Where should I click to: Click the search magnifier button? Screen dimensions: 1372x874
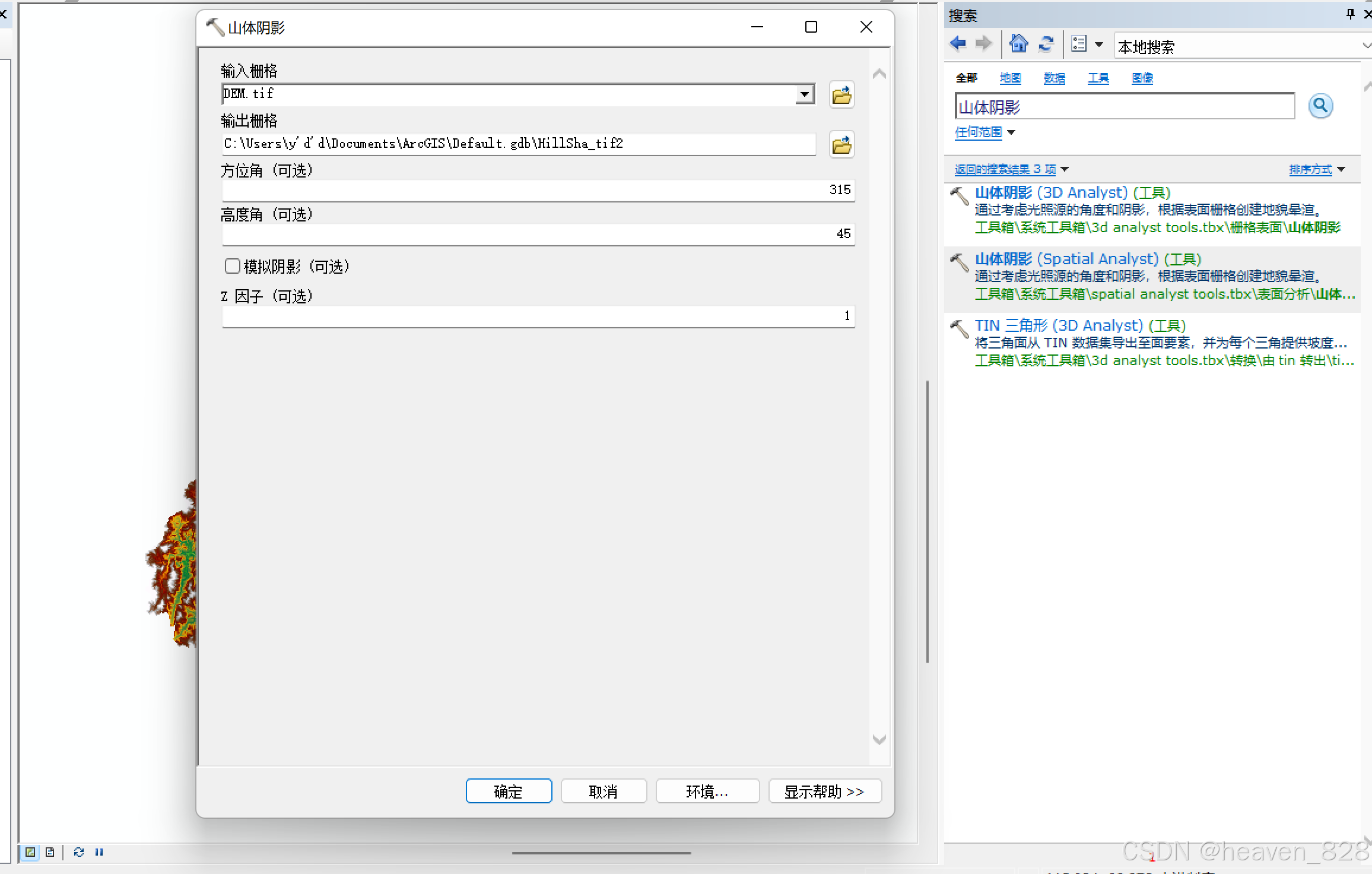(x=1320, y=106)
